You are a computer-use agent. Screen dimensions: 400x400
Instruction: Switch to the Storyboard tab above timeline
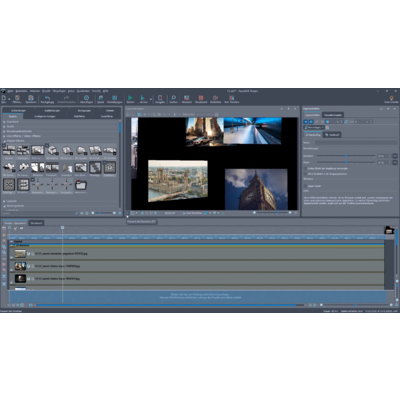tap(36, 223)
